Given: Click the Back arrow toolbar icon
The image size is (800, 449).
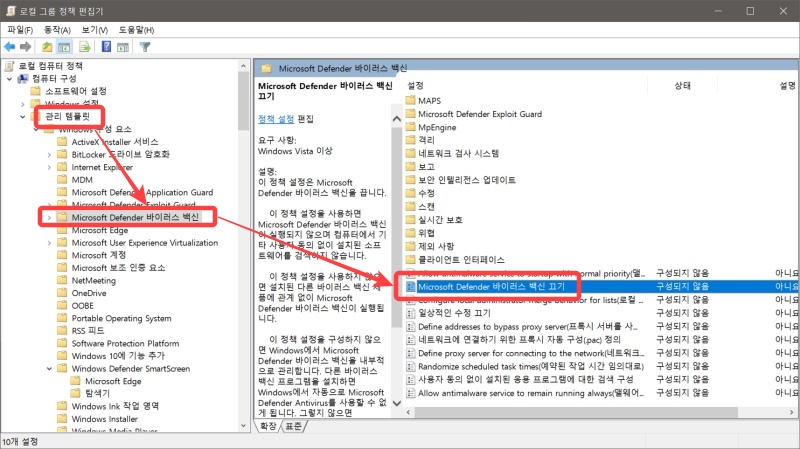Looking at the screenshot, I should click(x=10, y=47).
